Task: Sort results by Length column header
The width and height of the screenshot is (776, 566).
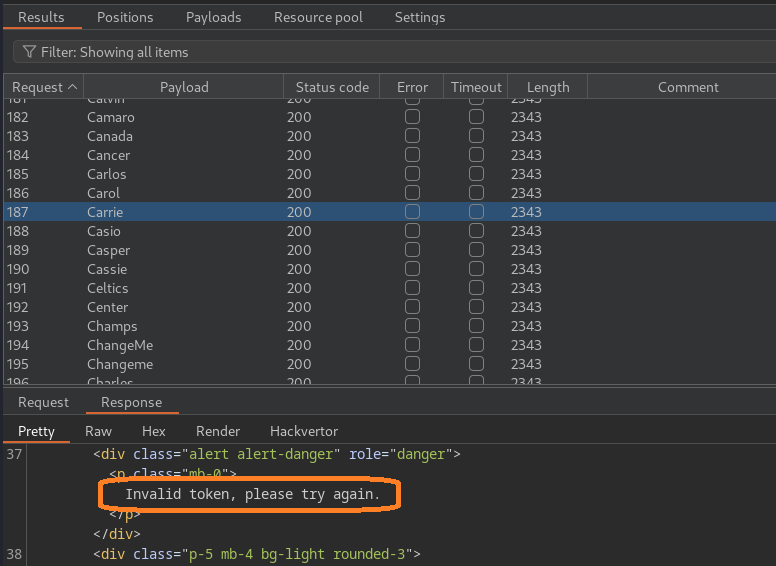Action: (548, 87)
